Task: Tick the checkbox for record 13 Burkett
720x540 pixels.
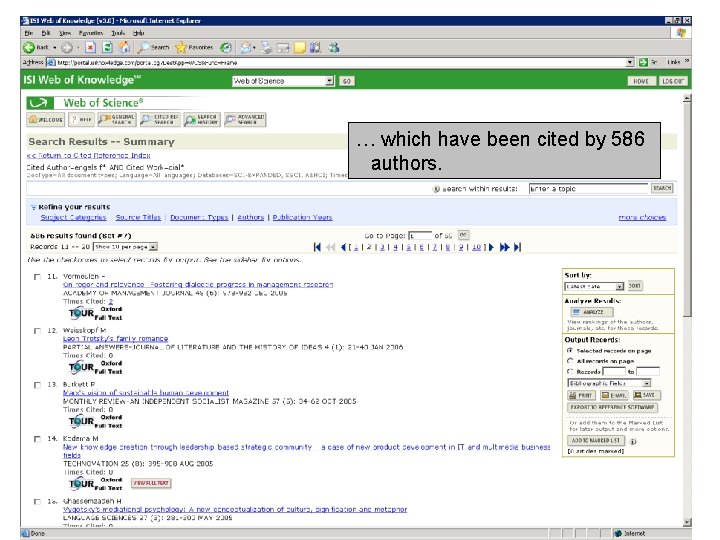Action: click(37, 385)
